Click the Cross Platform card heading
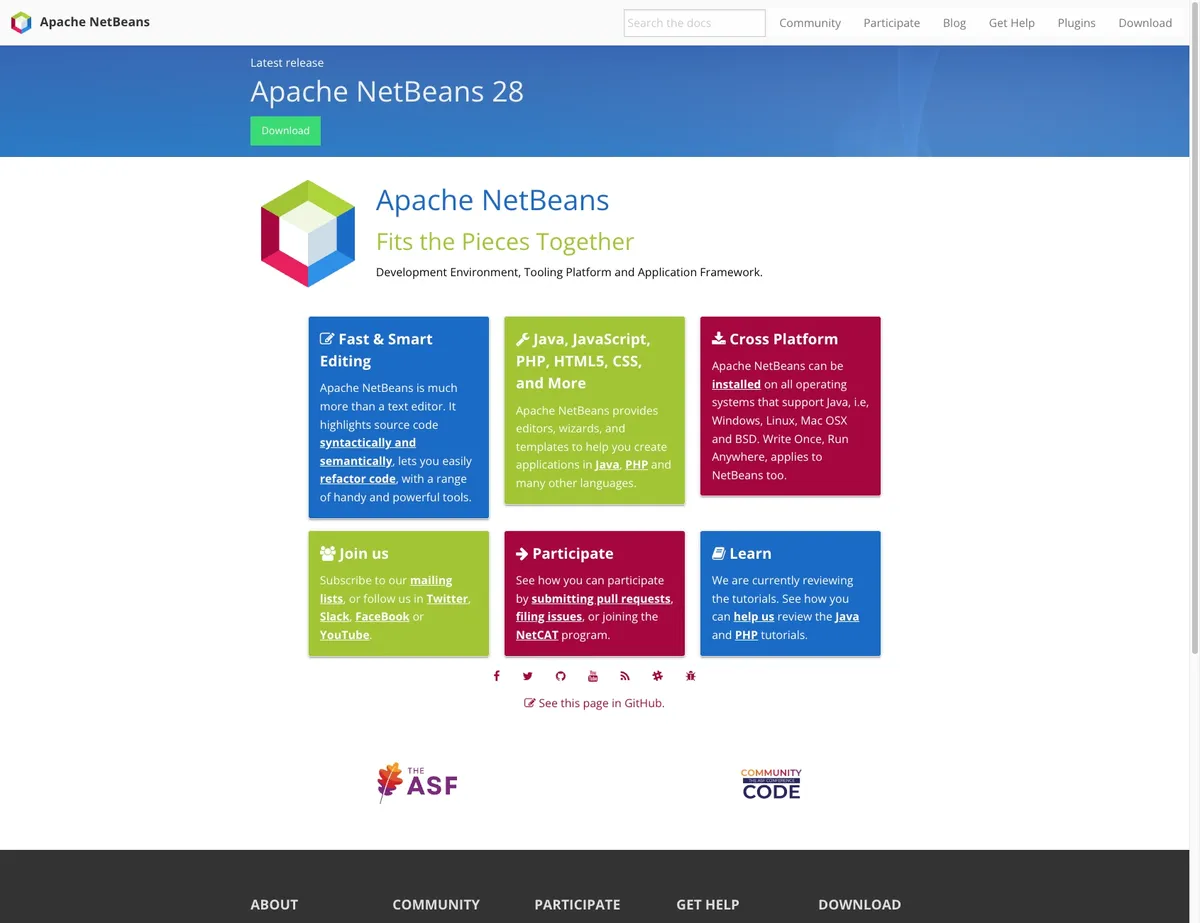The image size is (1200, 923). pos(775,339)
